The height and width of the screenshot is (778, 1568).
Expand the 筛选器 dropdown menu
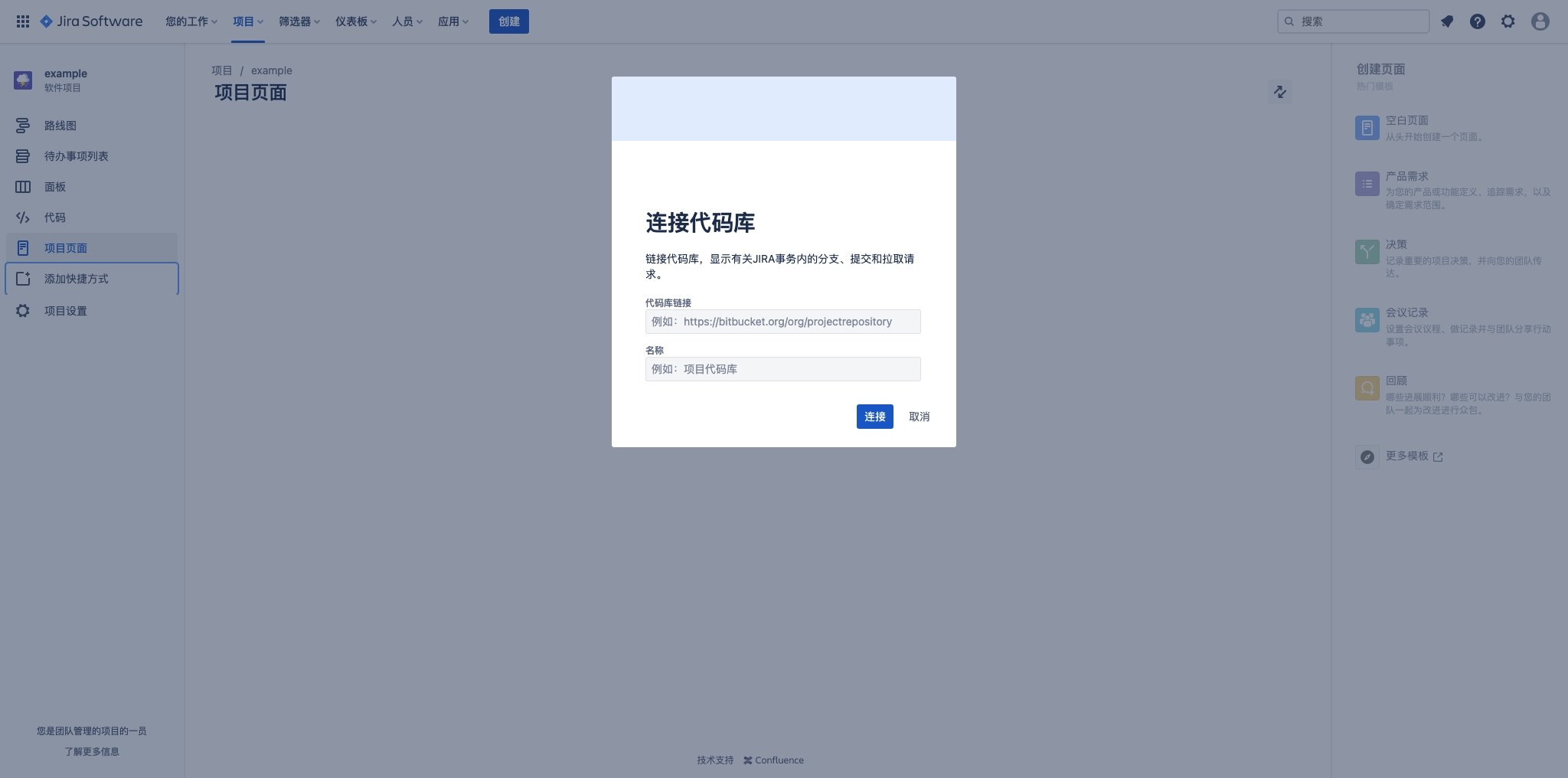(299, 21)
